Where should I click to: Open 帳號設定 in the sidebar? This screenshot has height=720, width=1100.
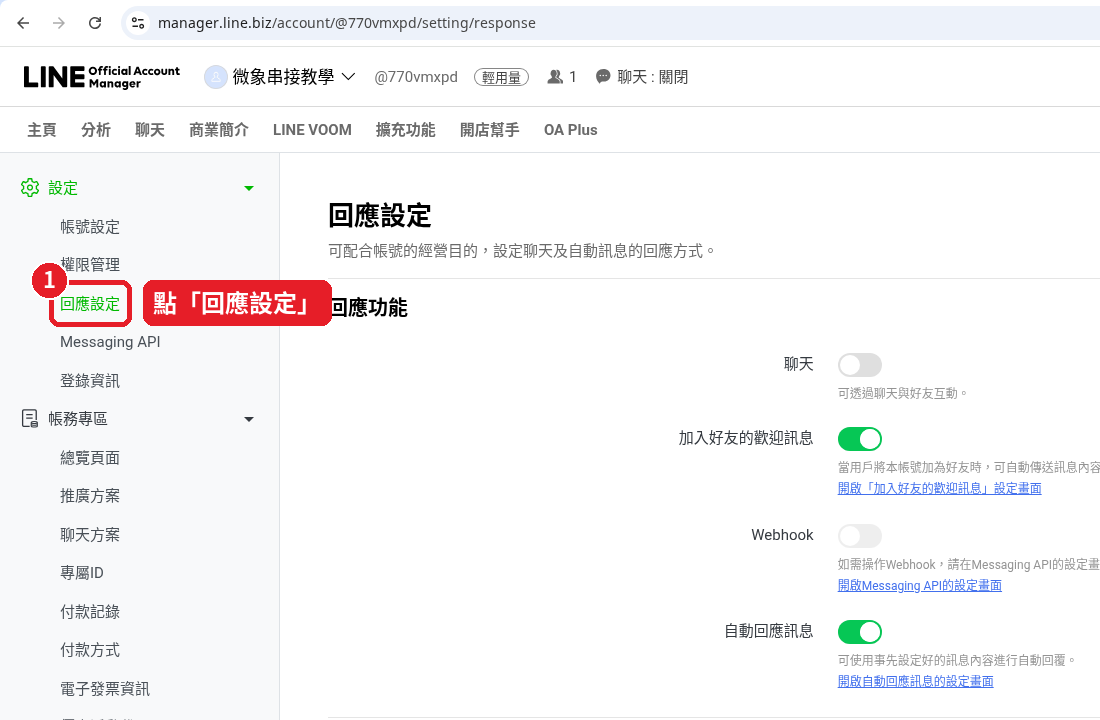point(90,227)
